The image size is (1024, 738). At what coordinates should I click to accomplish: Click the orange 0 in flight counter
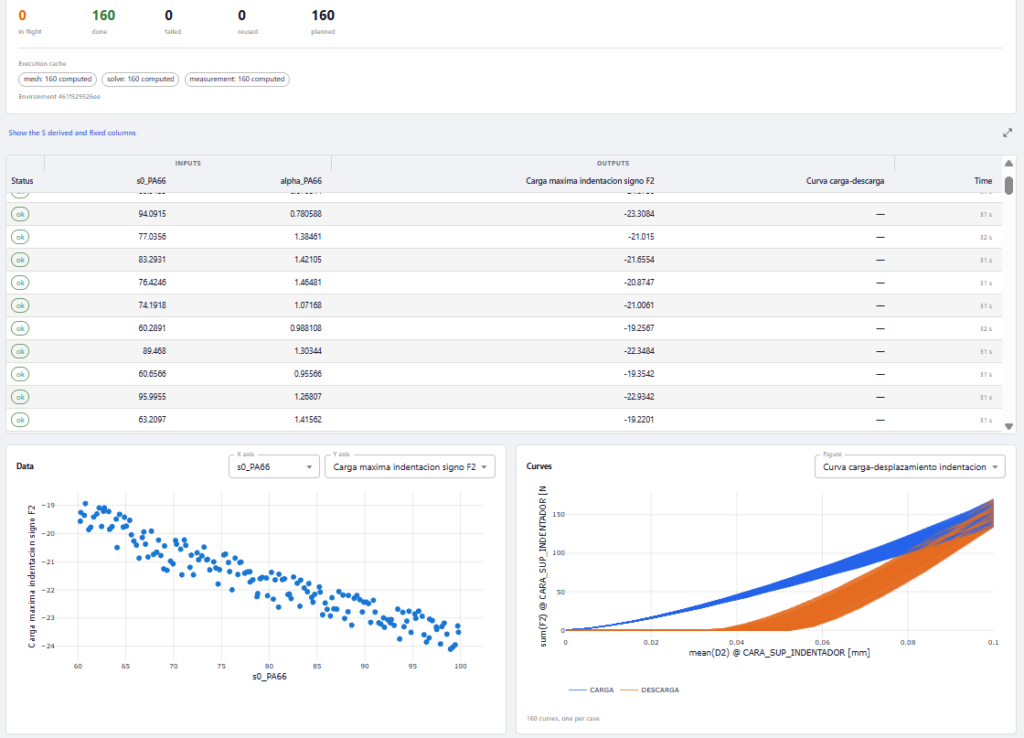coord(22,16)
